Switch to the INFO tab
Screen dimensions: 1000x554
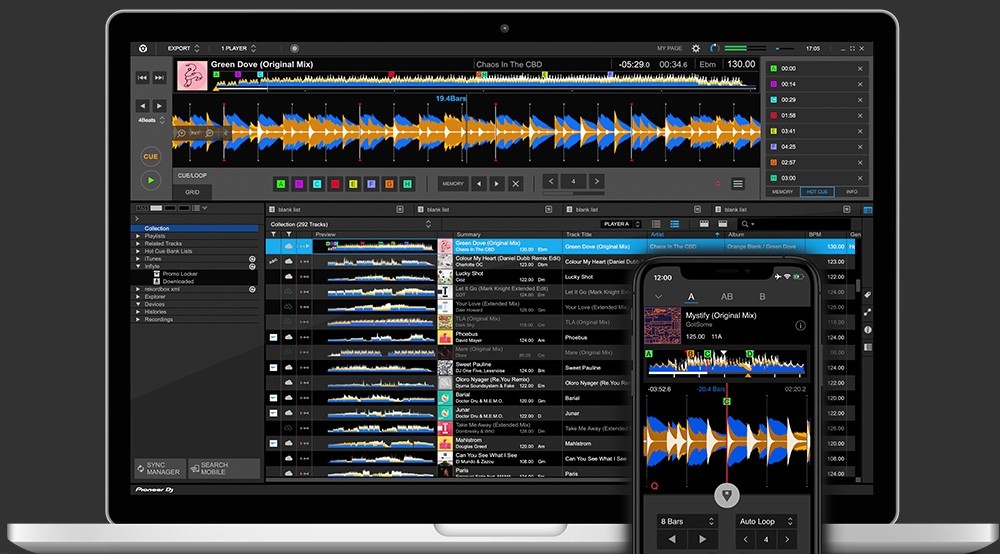click(x=851, y=191)
